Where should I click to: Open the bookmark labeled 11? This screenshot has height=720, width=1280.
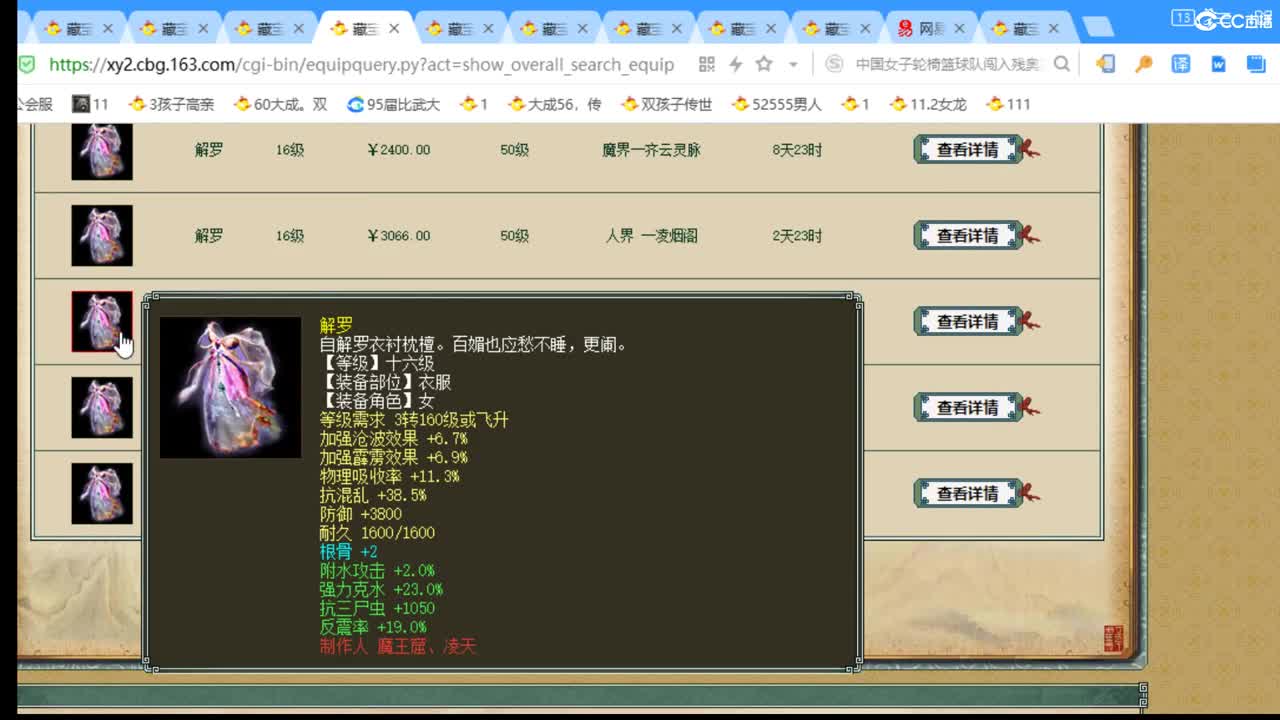(x=90, y=104)
